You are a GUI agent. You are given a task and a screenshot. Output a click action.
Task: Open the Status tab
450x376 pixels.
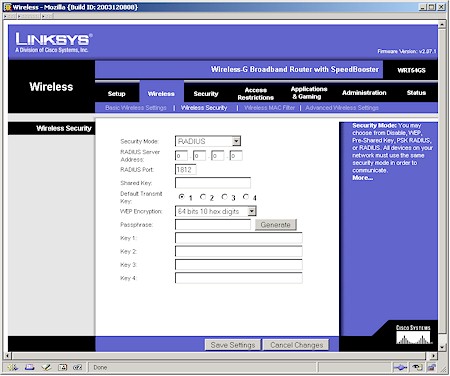click(x=416, y=93)
